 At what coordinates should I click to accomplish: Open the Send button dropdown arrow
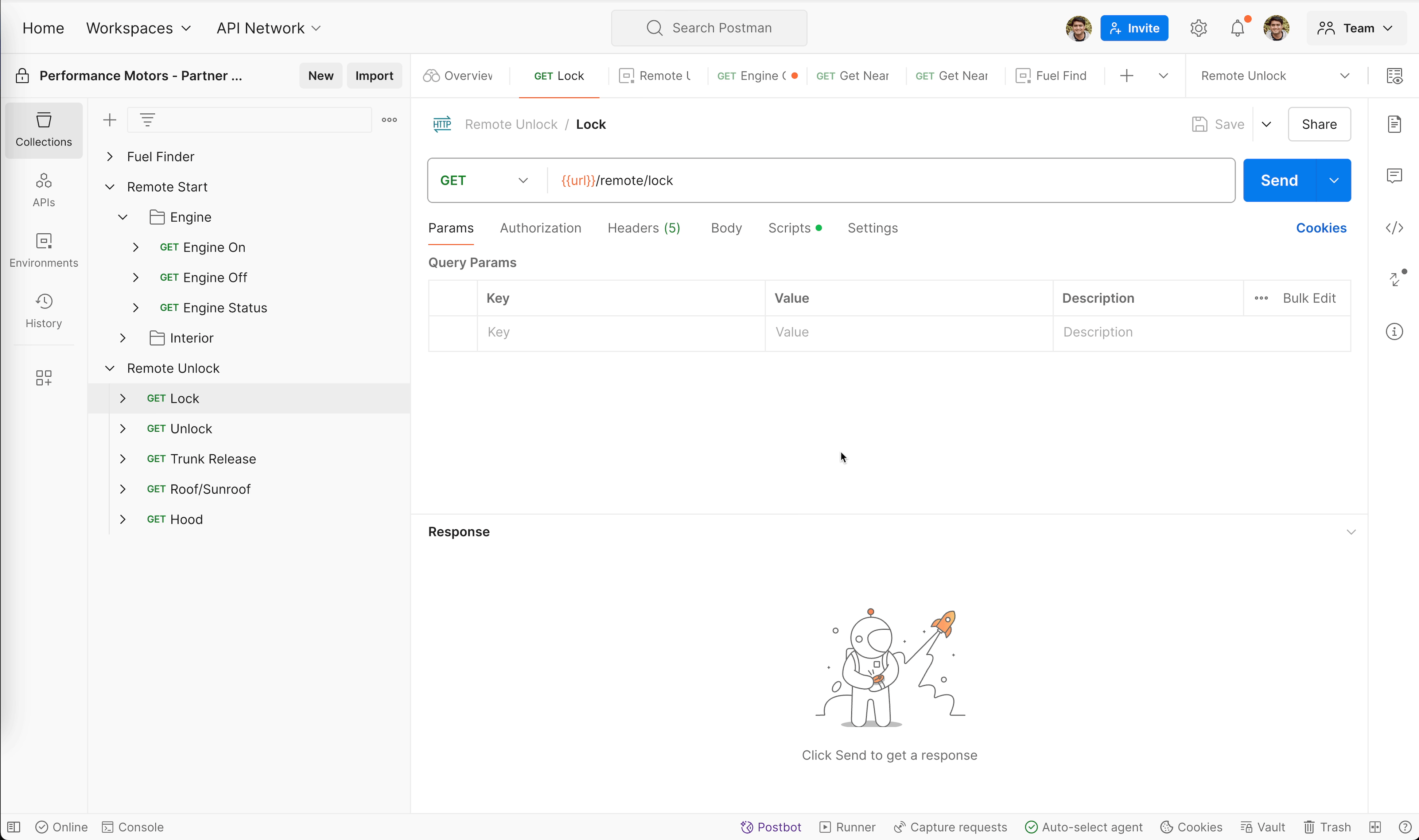pyautogui.click(x=1334, y=180)
